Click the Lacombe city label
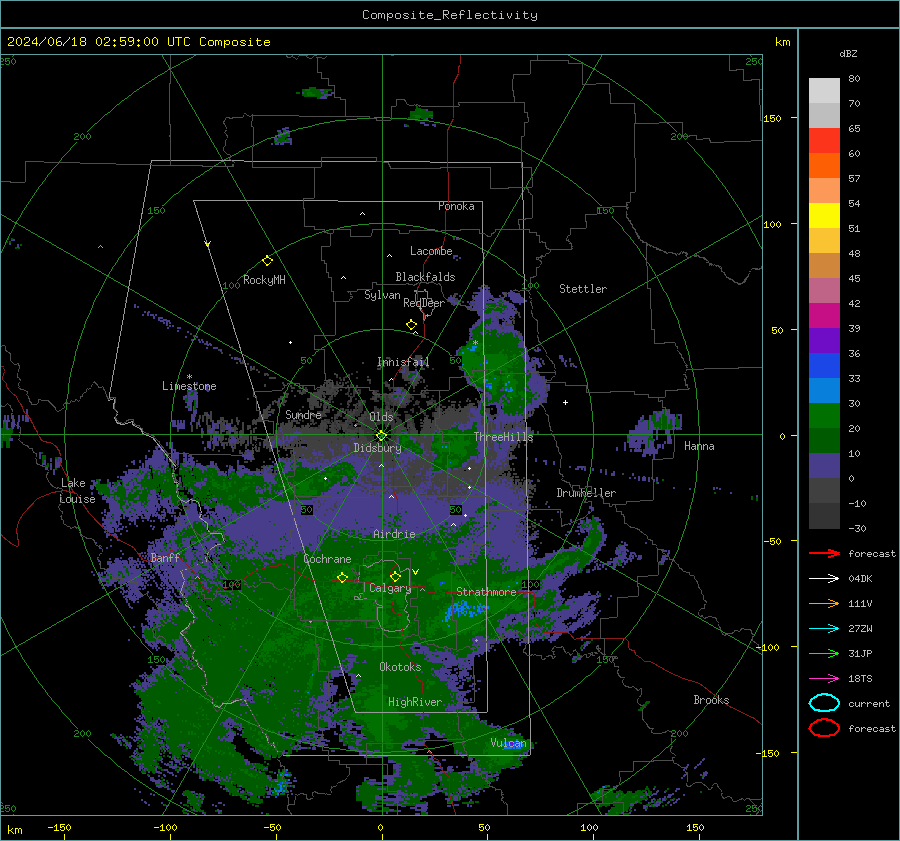Viewport: 900px width, 841px height. 431,251
